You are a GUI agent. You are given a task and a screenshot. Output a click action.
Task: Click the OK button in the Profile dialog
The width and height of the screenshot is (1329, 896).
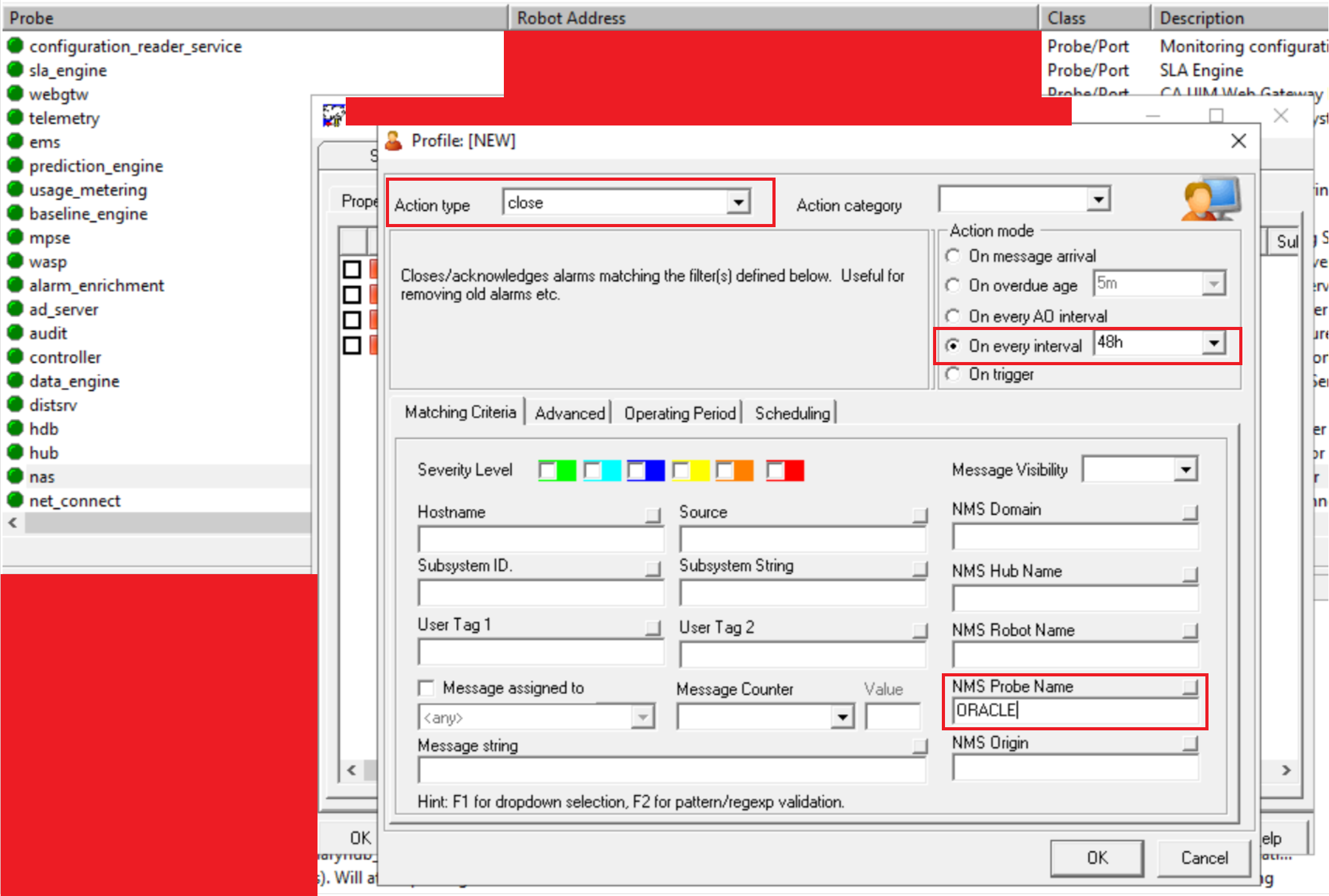1096,858
